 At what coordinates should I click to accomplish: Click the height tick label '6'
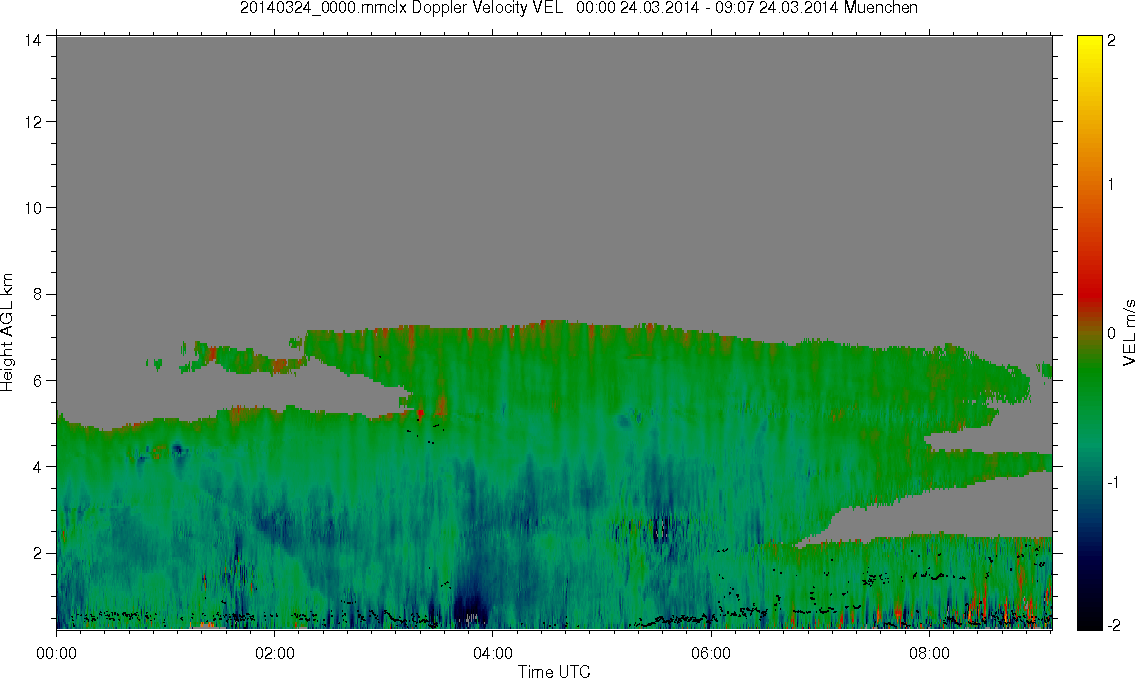coord(36,381)
